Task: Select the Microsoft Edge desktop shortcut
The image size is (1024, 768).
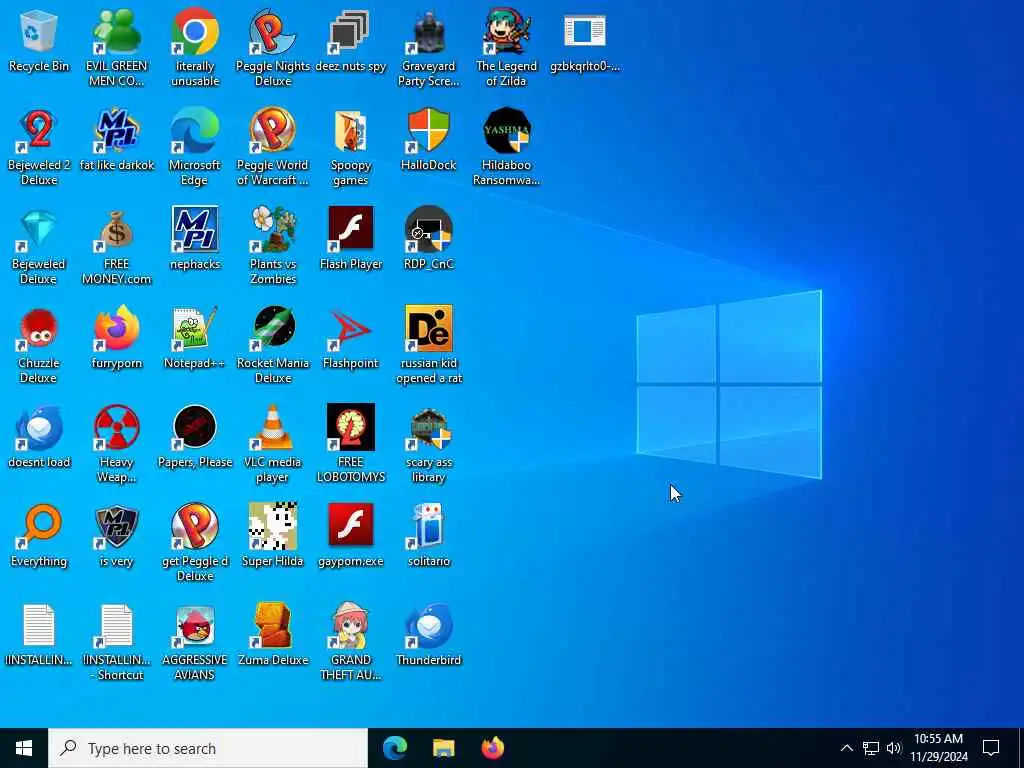Action: (x=195, y=131)
